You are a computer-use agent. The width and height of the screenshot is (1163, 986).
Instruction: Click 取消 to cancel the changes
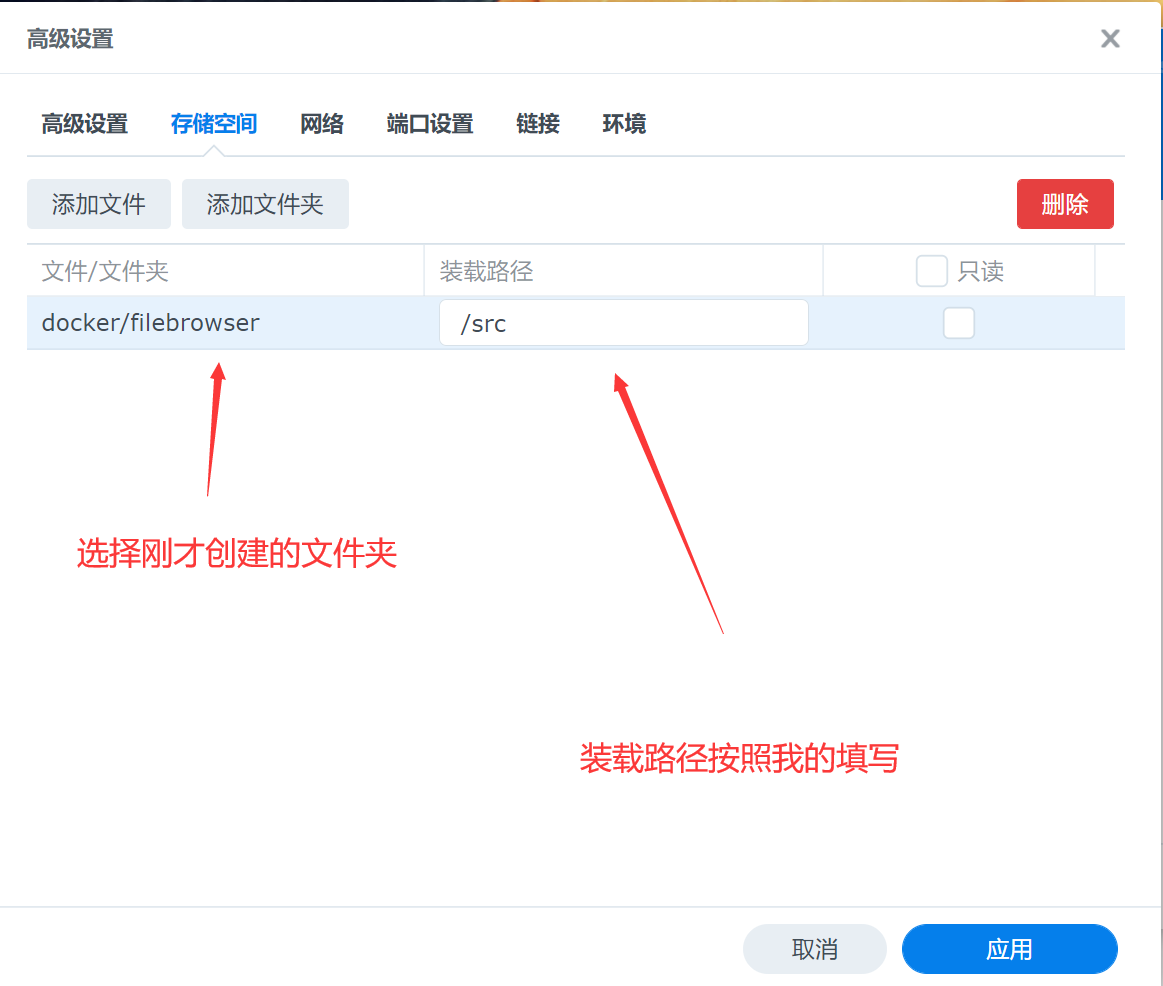(x=814, y=949)
